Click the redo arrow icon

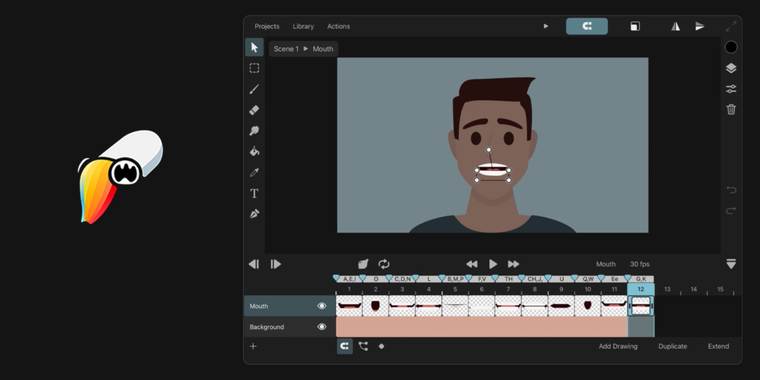tap(731, 210)
